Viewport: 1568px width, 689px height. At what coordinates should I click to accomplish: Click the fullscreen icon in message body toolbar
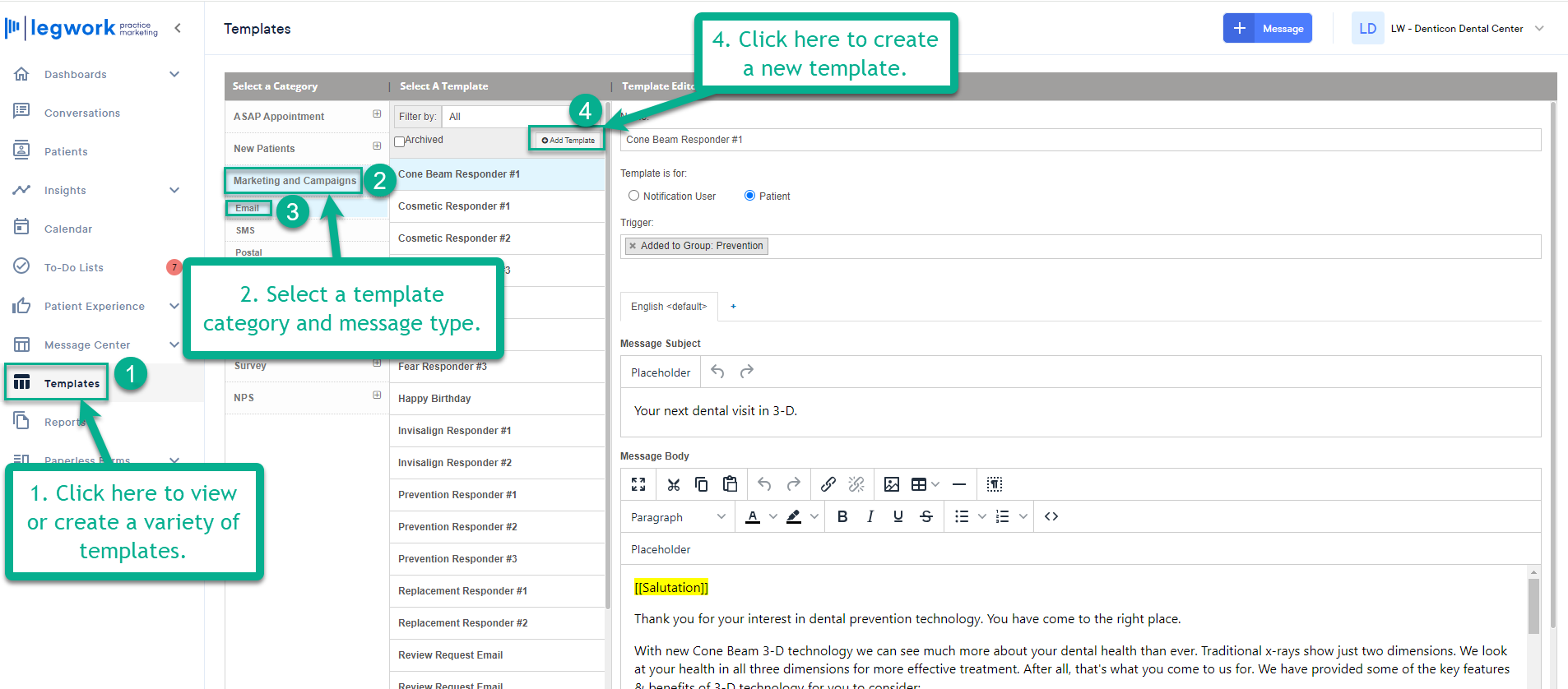(638, 484)
